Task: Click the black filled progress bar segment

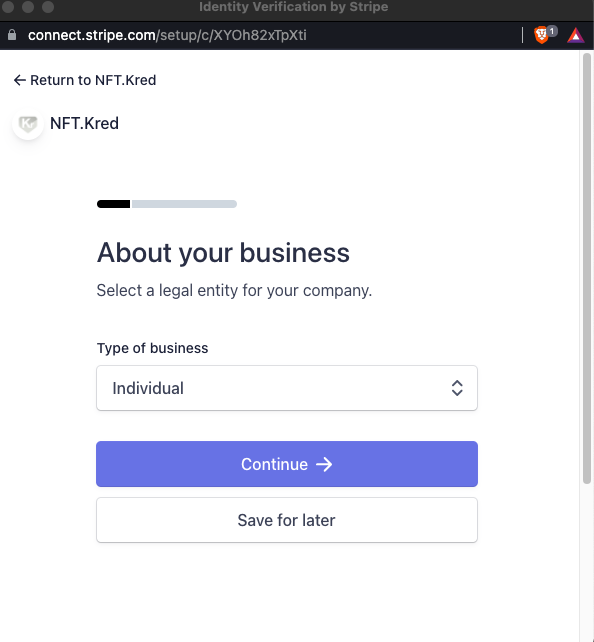Action: tap(113, 204)
